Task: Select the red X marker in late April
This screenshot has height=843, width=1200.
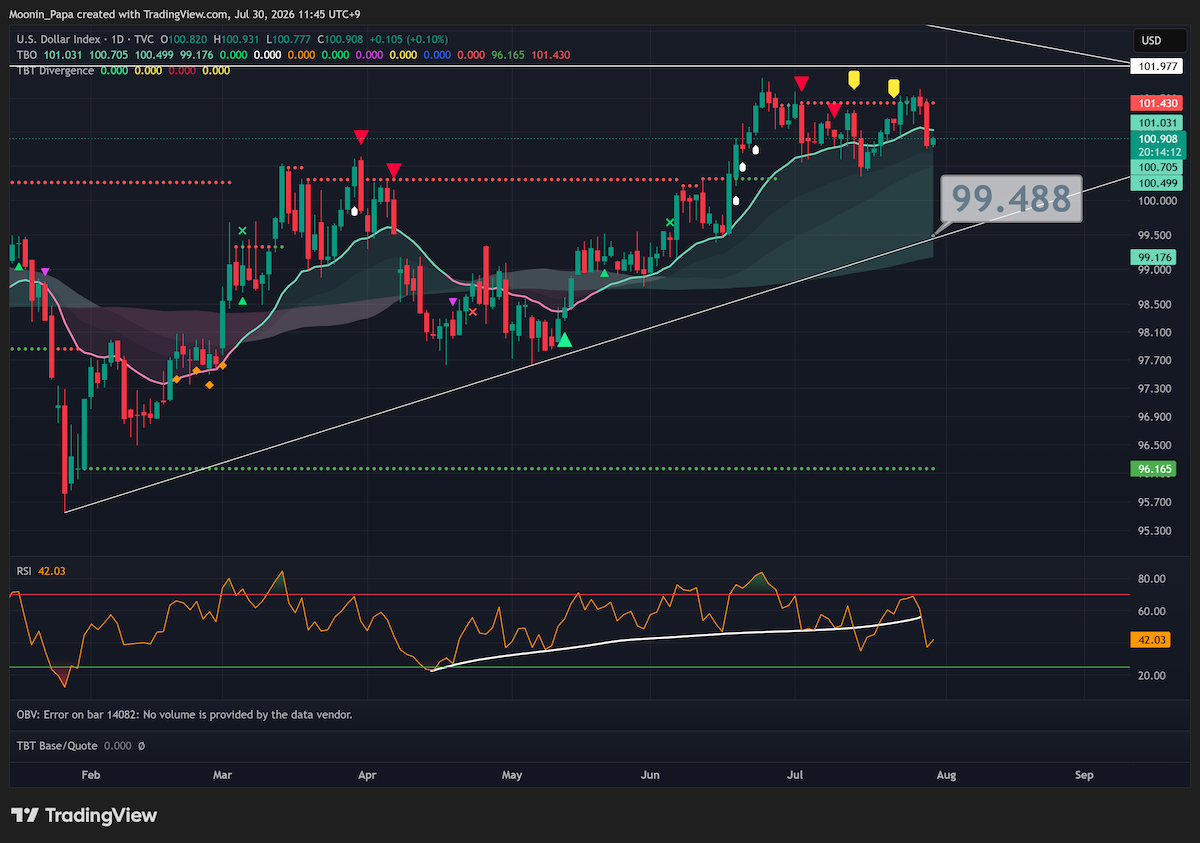Action: coord(472,311)
